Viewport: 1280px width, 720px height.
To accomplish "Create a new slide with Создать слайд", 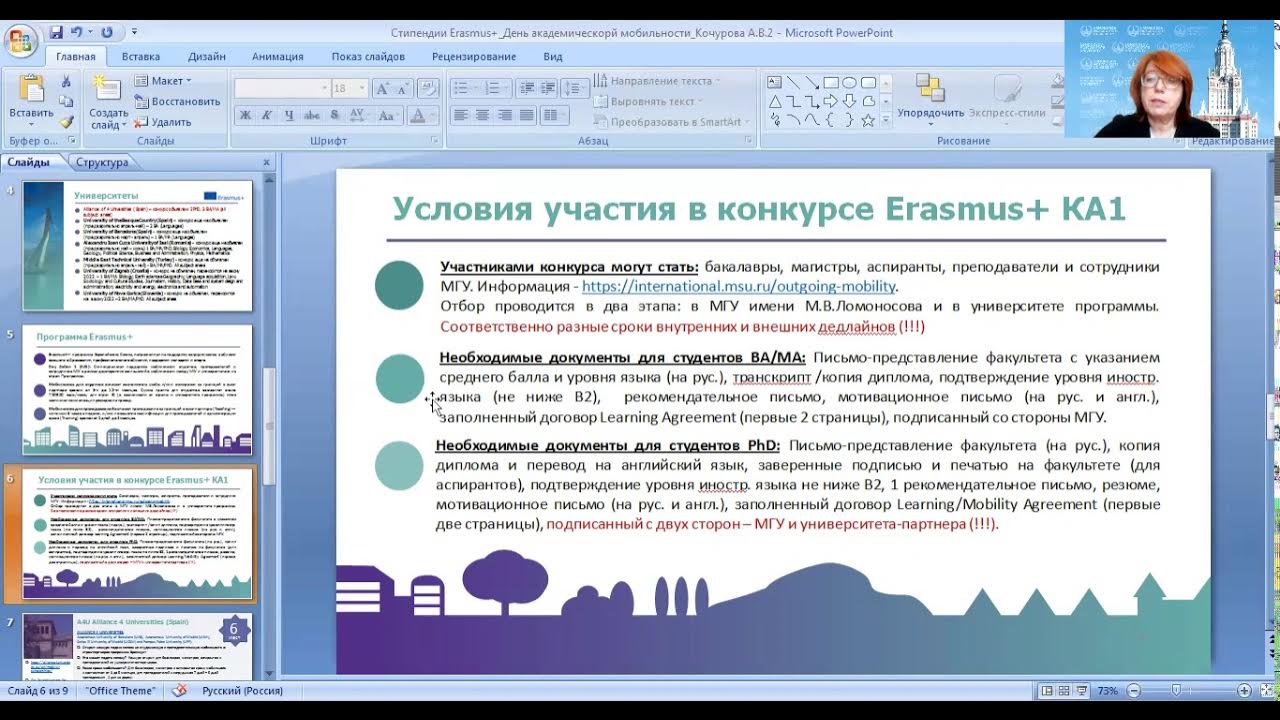I will tap(107, 102).
